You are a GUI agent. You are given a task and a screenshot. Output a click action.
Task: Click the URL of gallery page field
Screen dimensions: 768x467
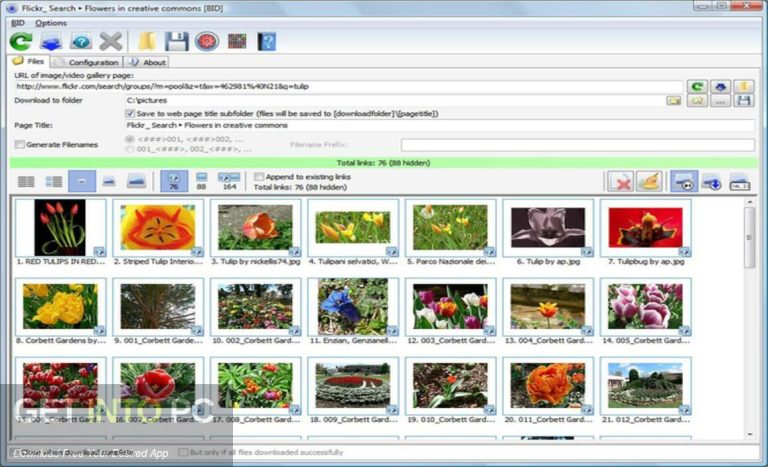click(x=348, y=87)
